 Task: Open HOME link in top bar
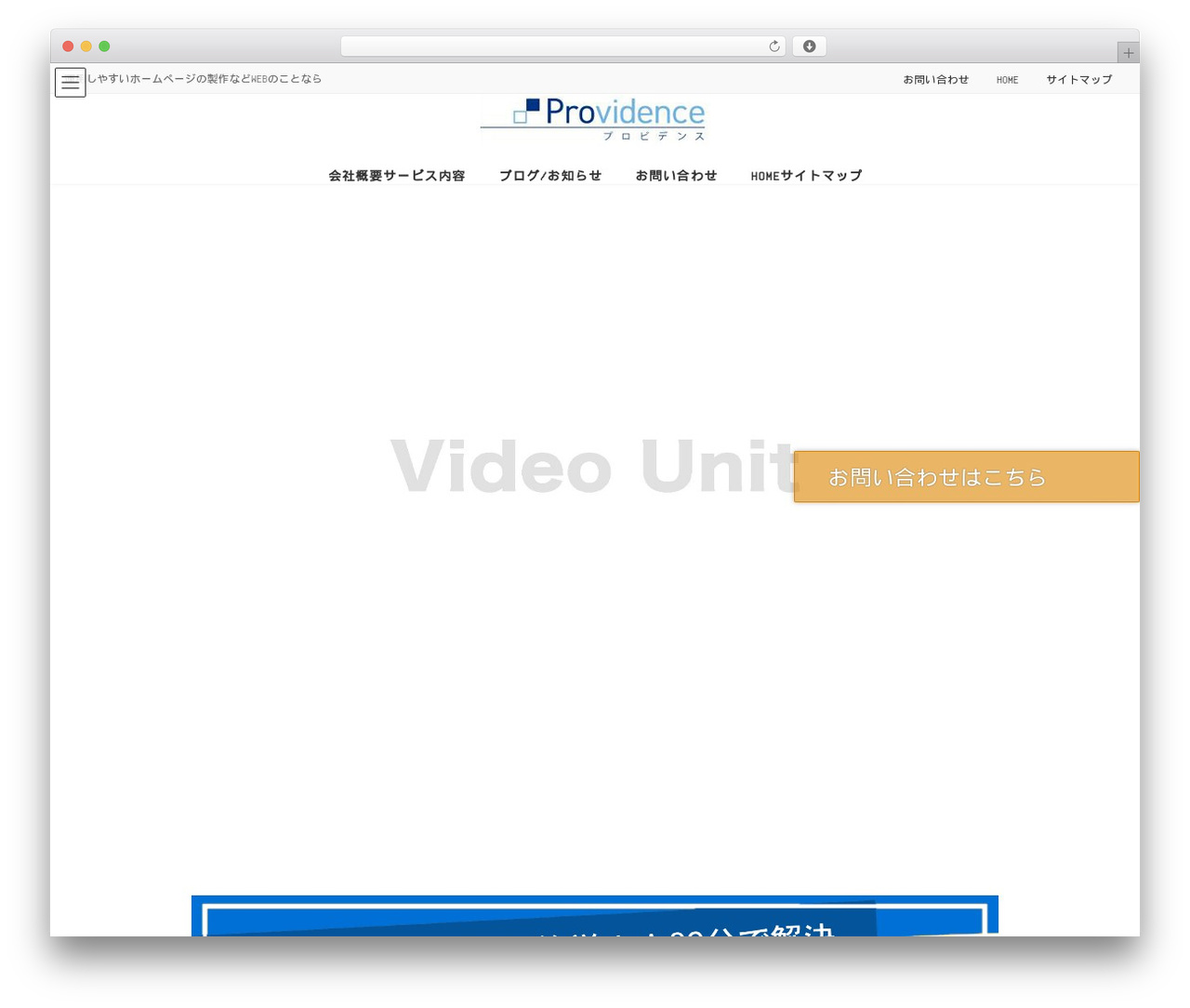pos(1007,80)
